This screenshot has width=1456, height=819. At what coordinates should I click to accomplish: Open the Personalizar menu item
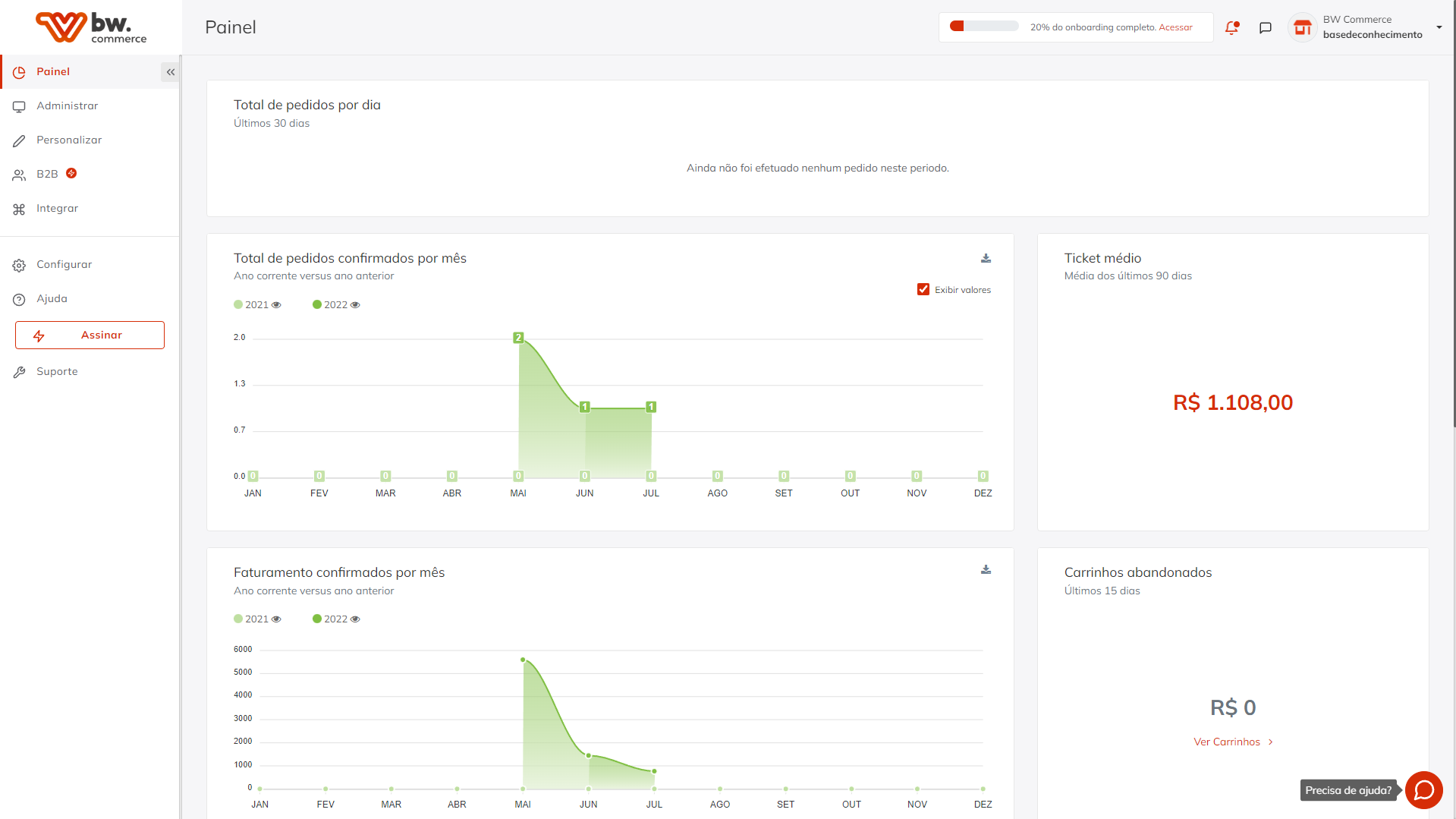click(90, 140)
